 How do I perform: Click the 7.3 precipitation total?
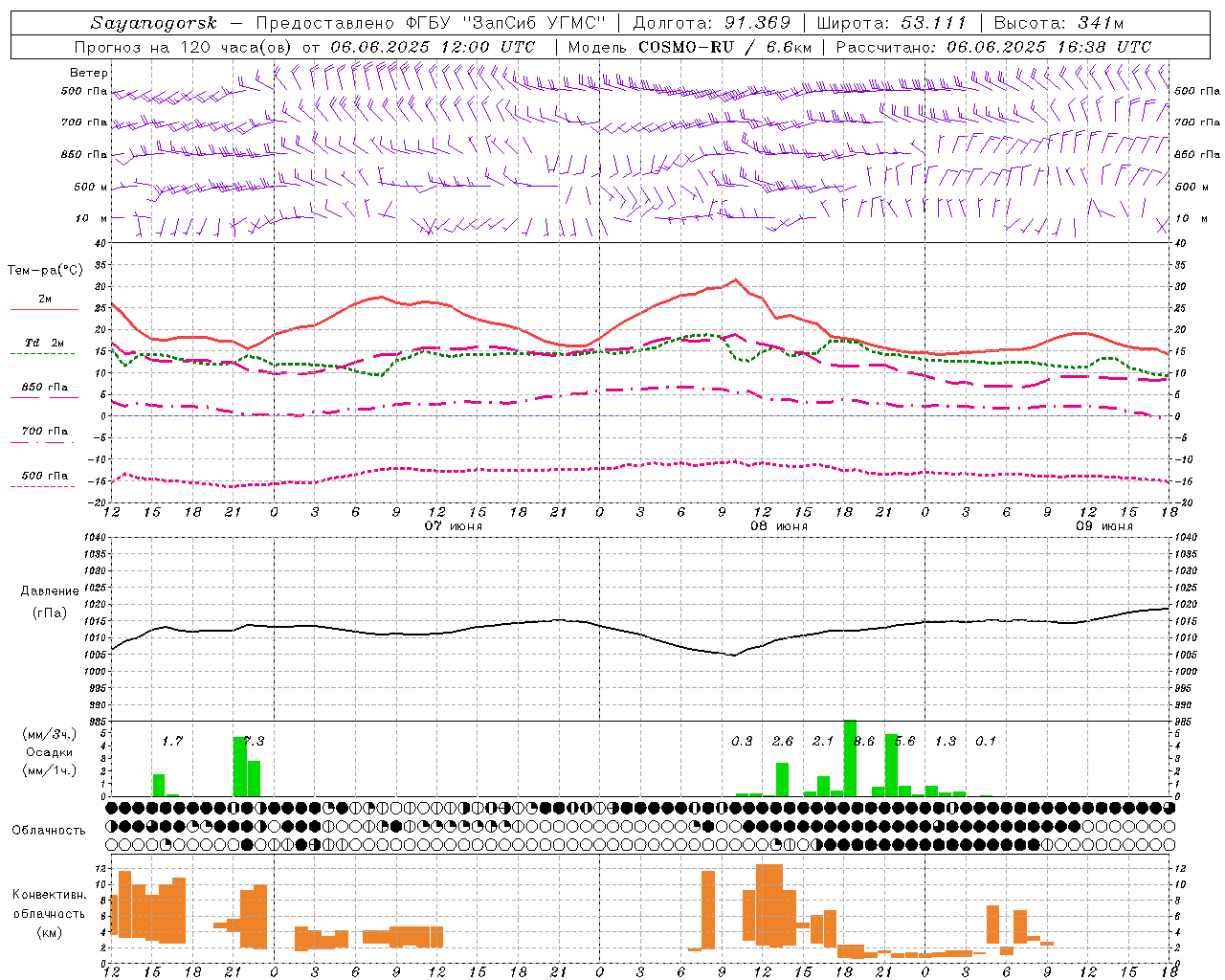(x=255, y=742)
